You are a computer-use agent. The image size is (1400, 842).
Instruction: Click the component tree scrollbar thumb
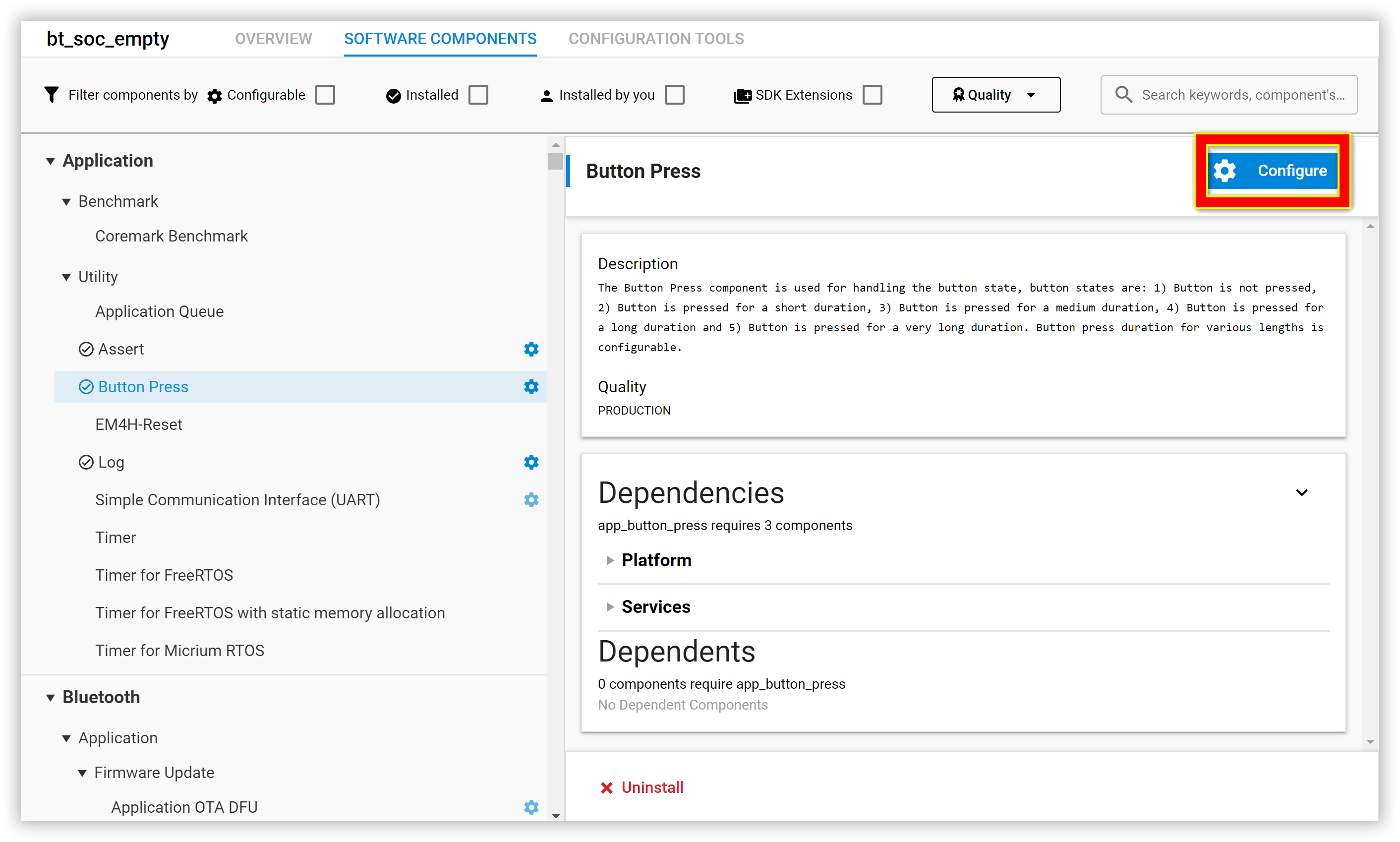point(555,161)
